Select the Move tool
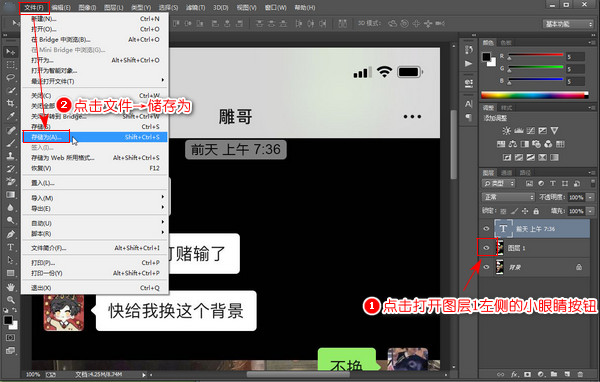This screenshot has width=600, height=382. (x=10, y=52)
